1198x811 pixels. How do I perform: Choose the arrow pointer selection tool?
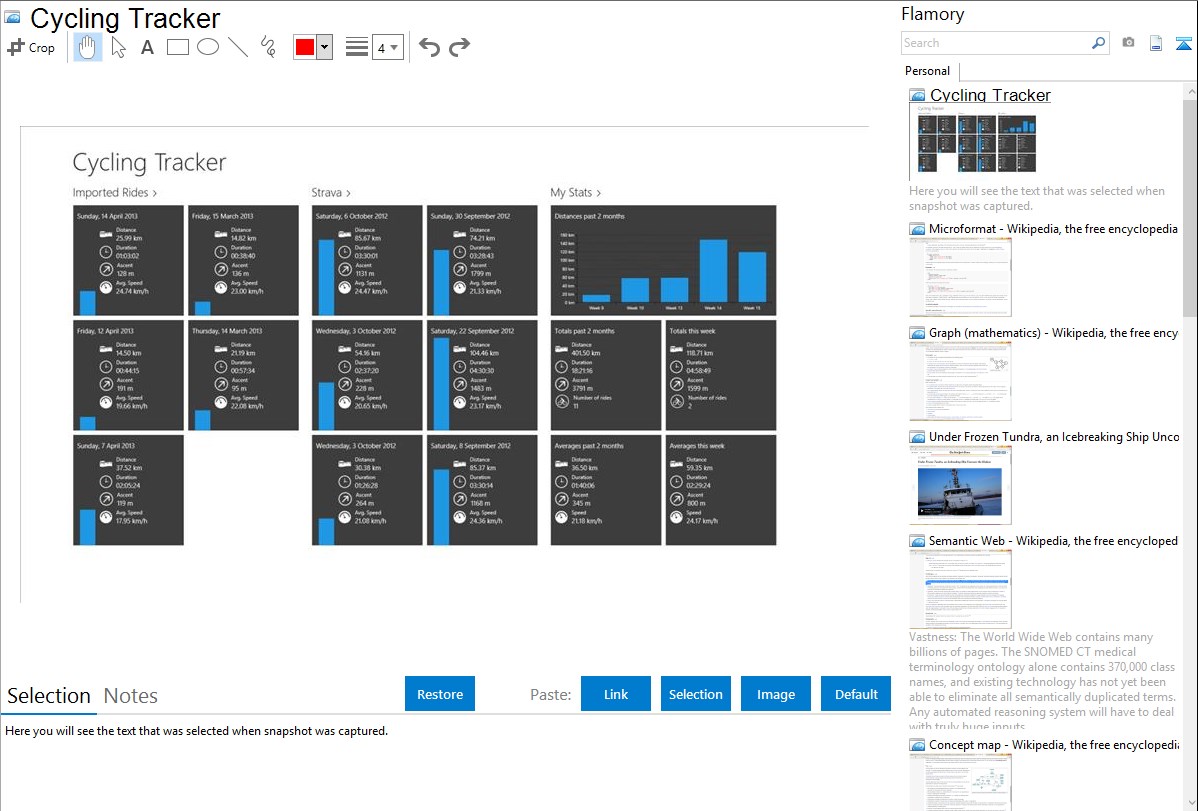point(118,47)
